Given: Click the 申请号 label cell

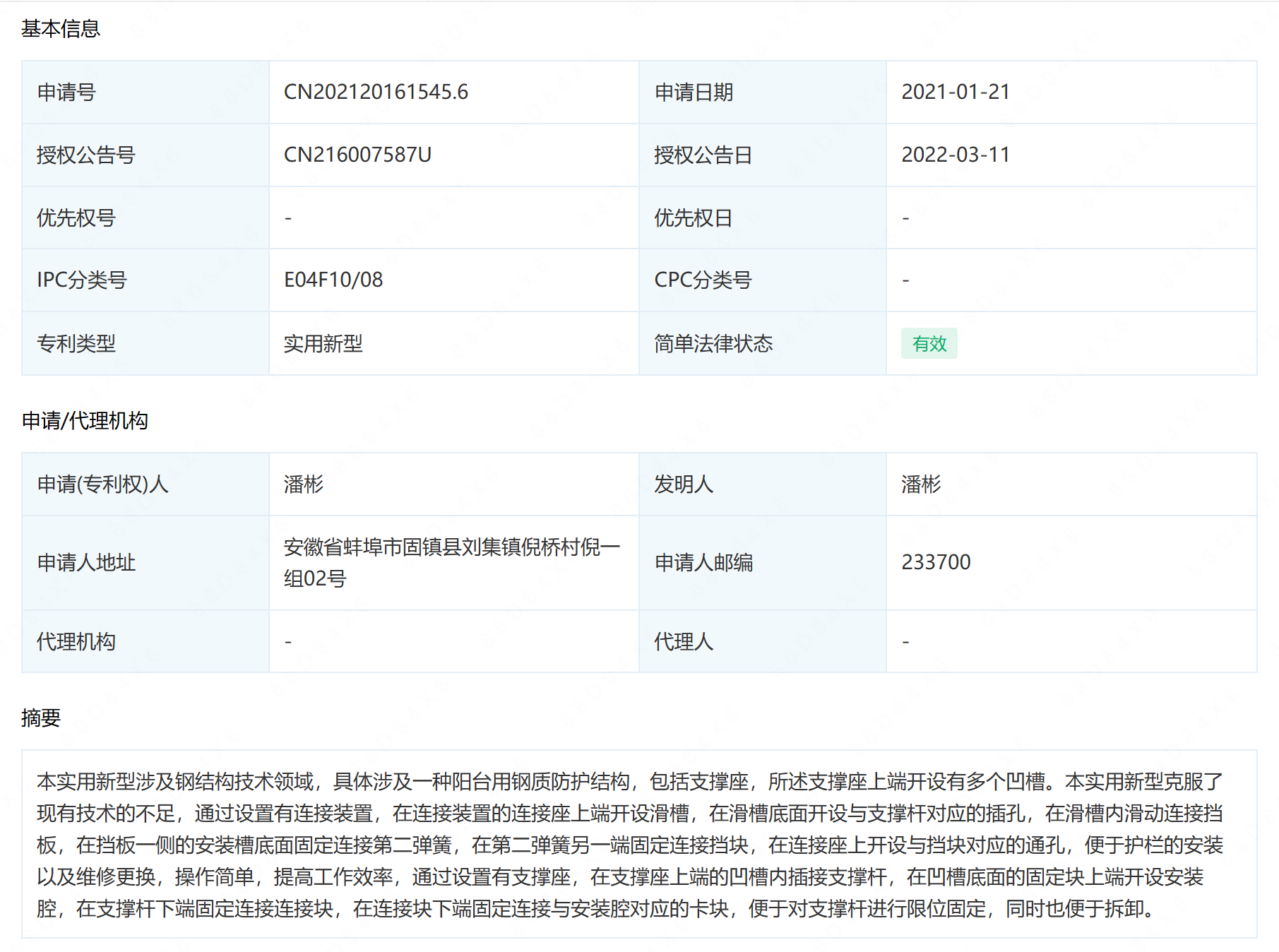Looking at the screenshot, I should point(145,92).
